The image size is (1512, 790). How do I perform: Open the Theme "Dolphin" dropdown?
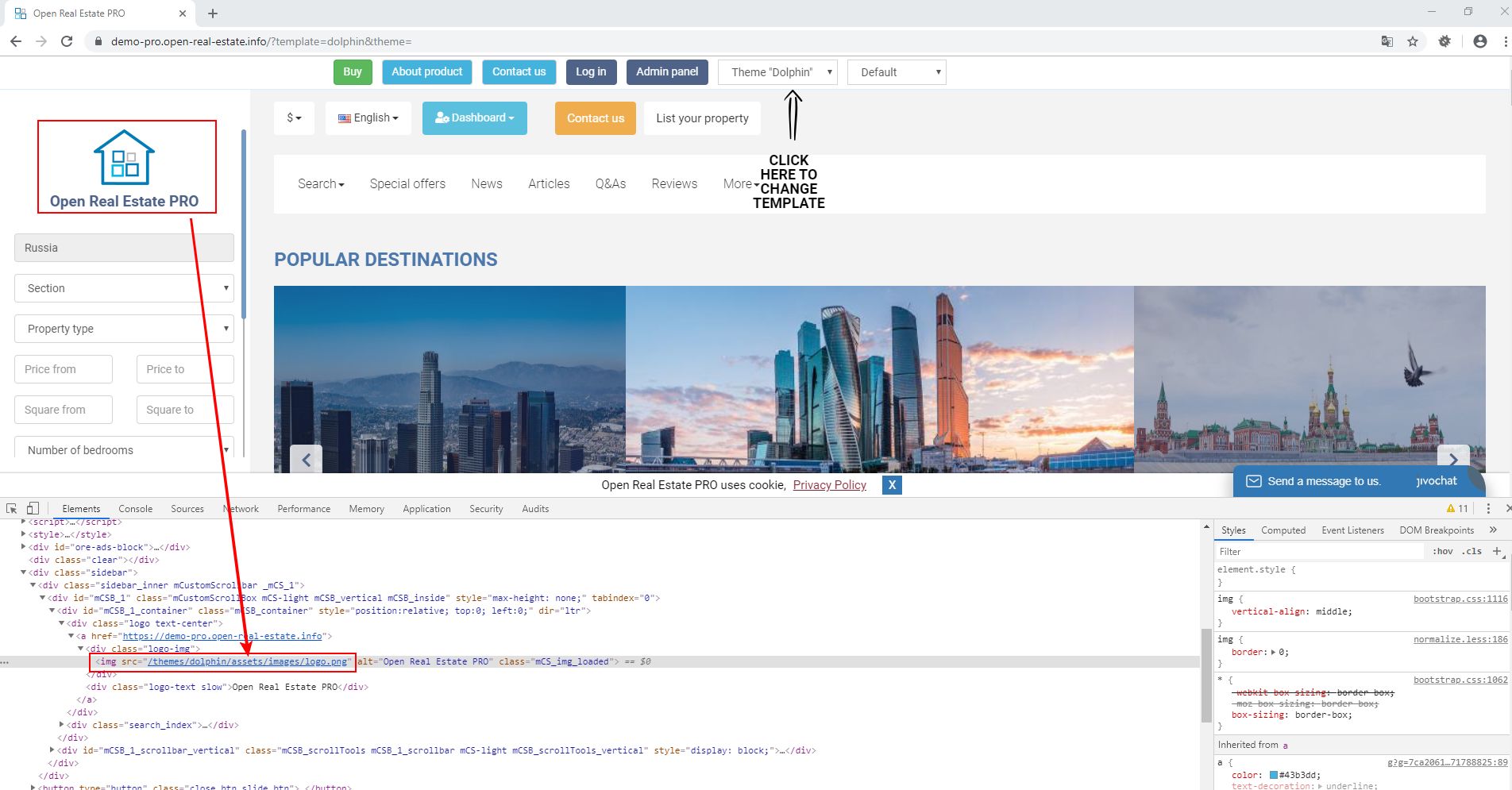(777, 72)
